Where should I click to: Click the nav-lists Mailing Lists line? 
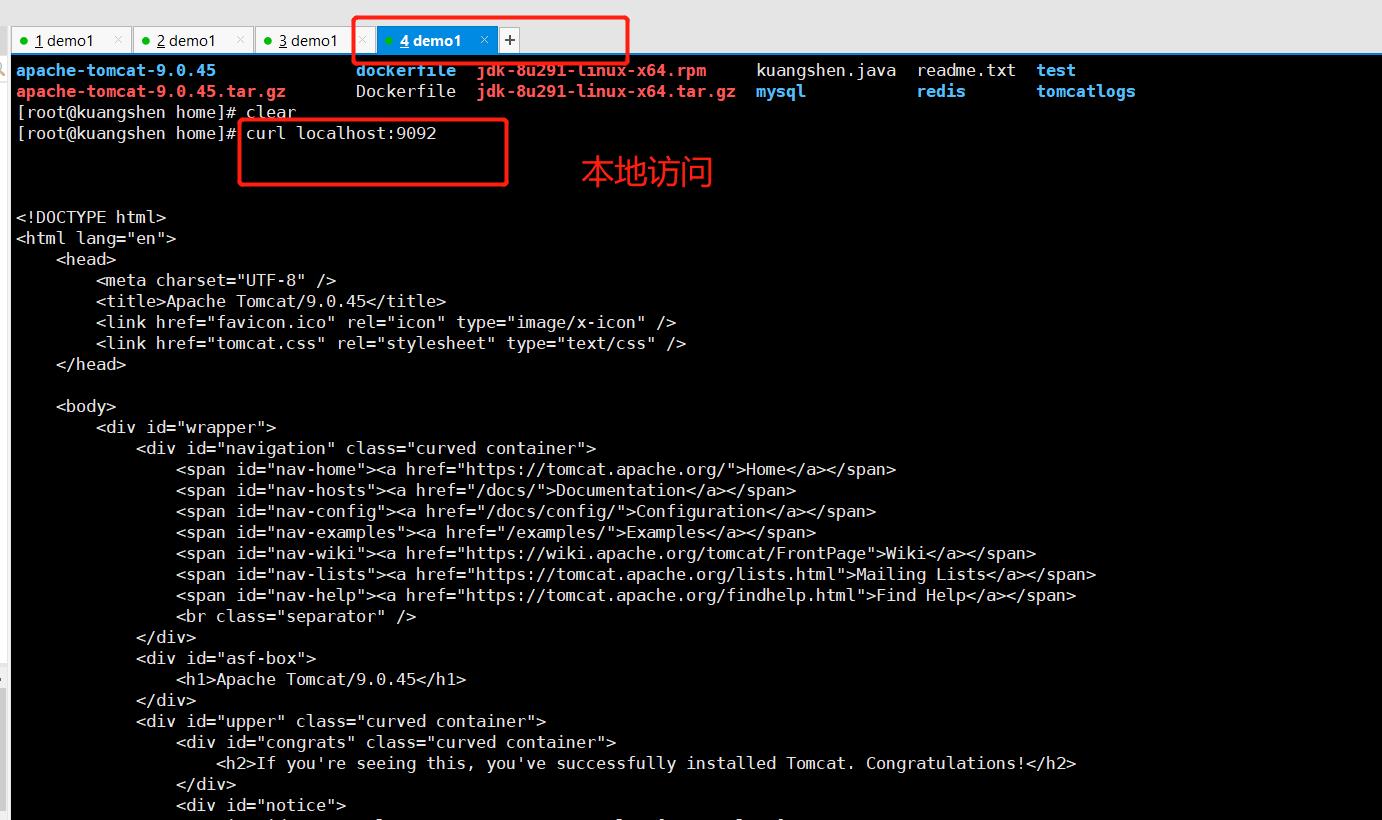636,574
